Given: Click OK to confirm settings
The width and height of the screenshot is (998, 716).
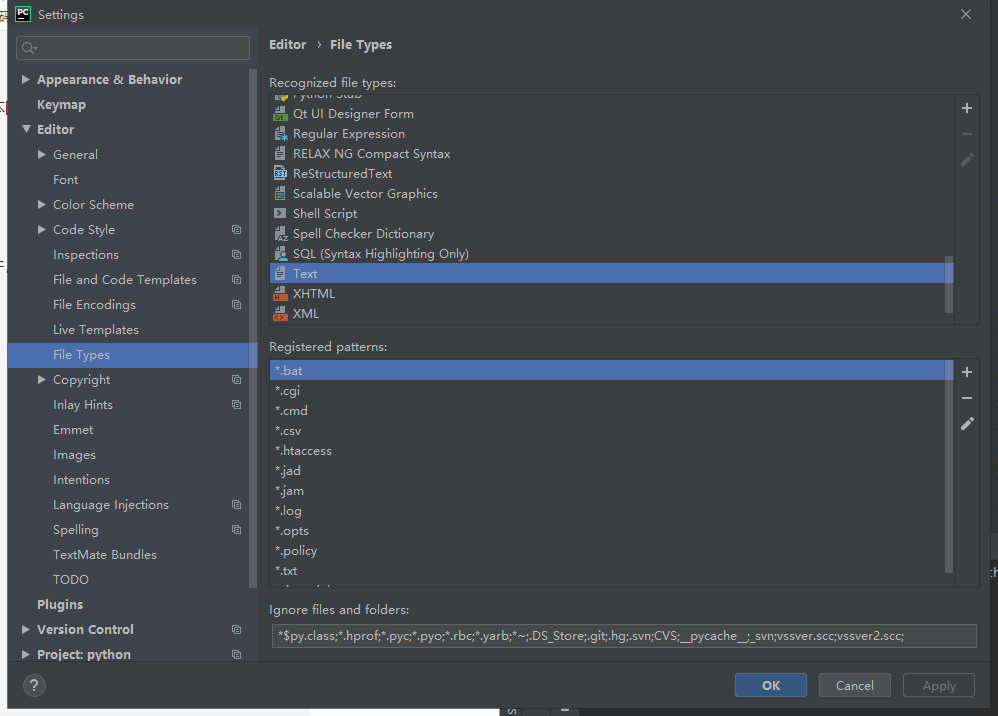Looking at the screenshot, I should pyautogui.click(x=771, y=685).
